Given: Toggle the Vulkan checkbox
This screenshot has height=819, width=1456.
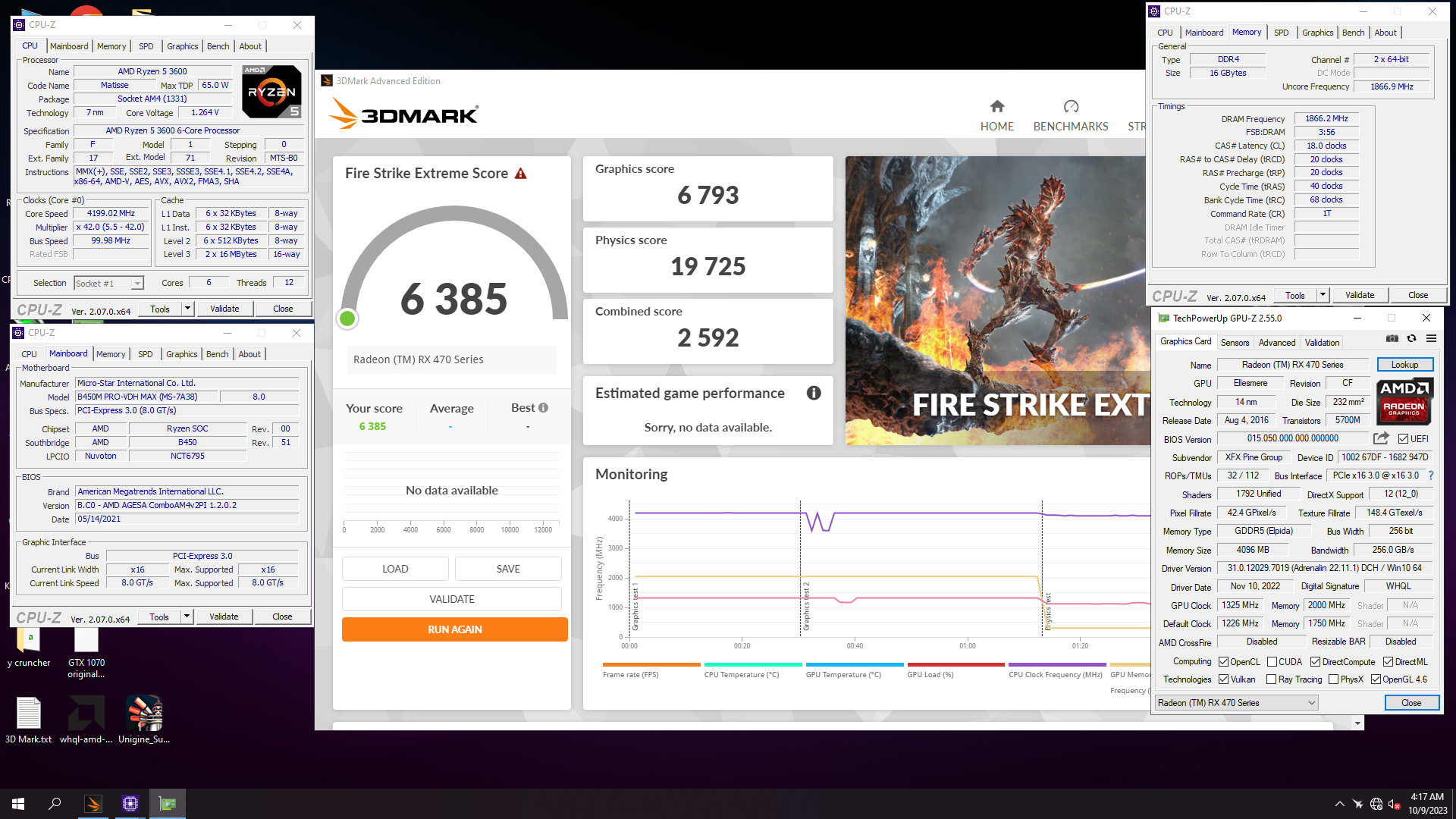Looking at the screenshot, I should [1223, 679].
